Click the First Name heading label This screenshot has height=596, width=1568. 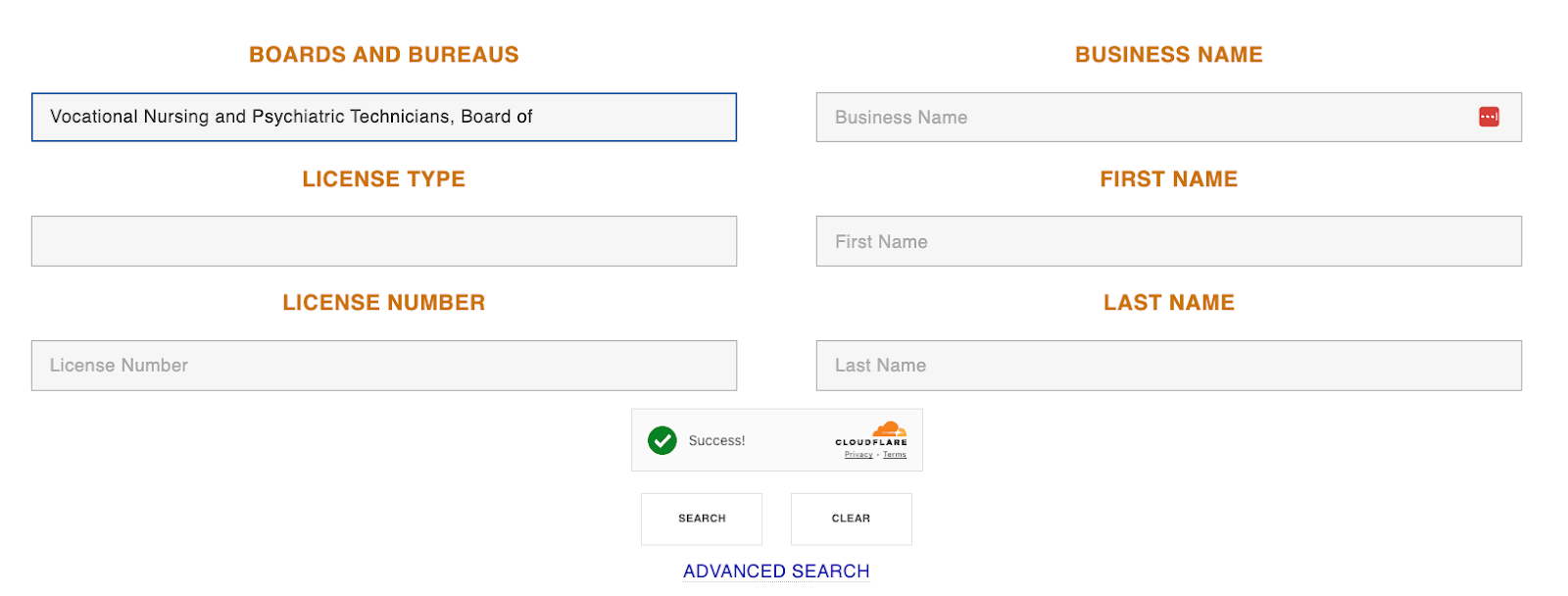[x=1168, y=179]
